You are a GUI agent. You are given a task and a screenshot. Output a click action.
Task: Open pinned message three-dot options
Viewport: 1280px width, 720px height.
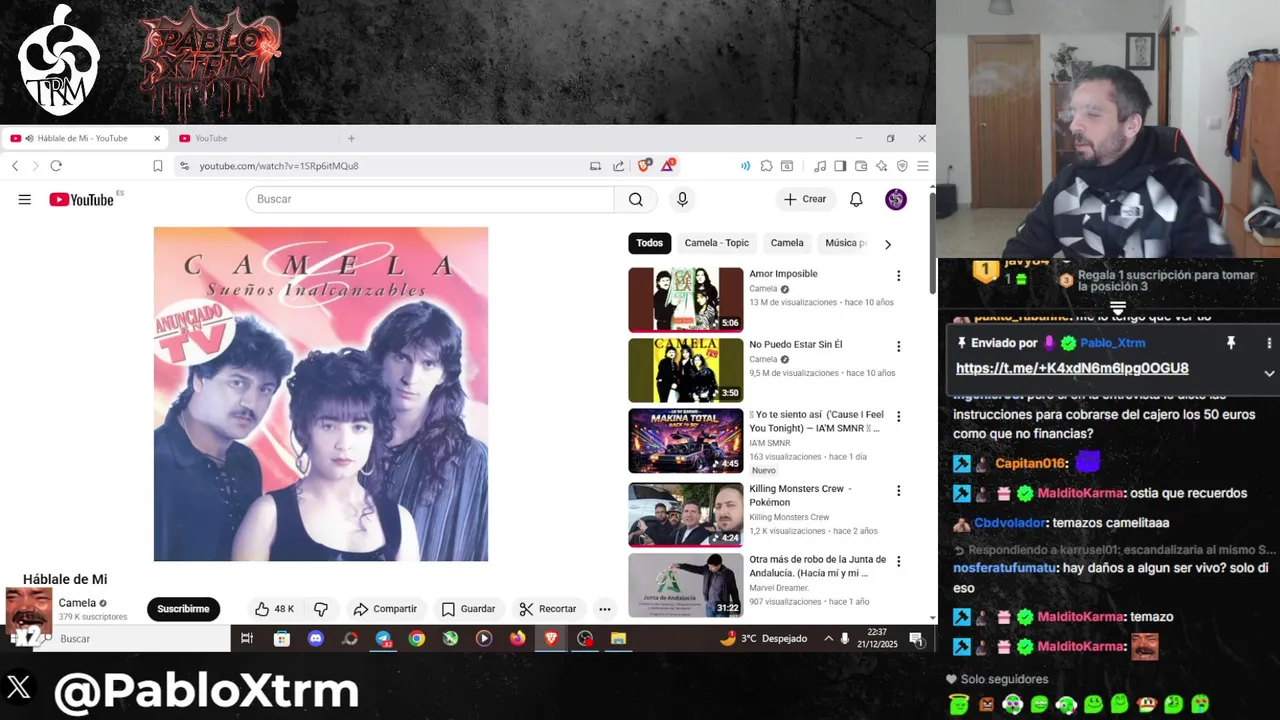point(1269,343)
